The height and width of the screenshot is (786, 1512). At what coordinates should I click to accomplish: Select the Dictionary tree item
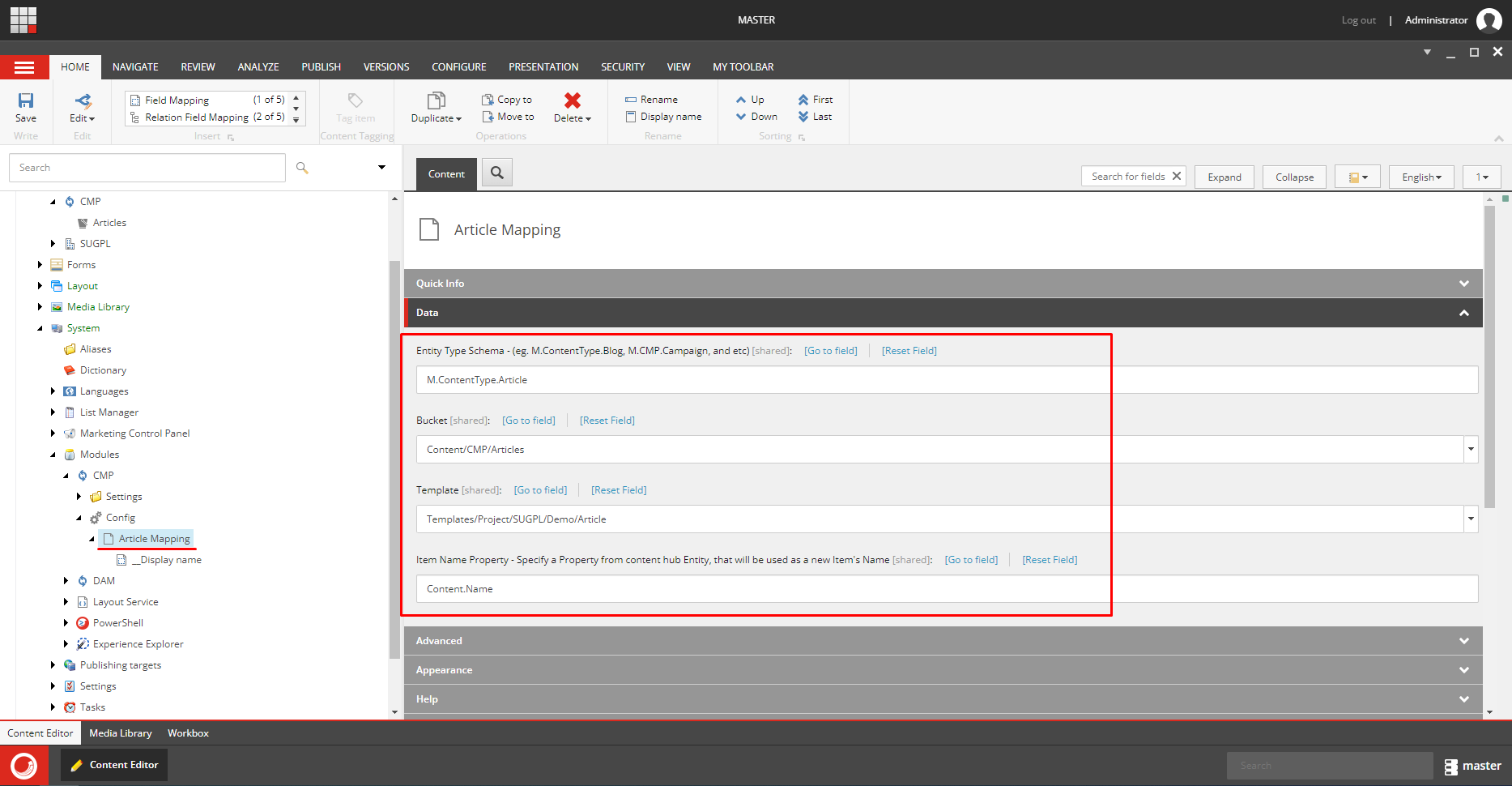pos(103,370)
